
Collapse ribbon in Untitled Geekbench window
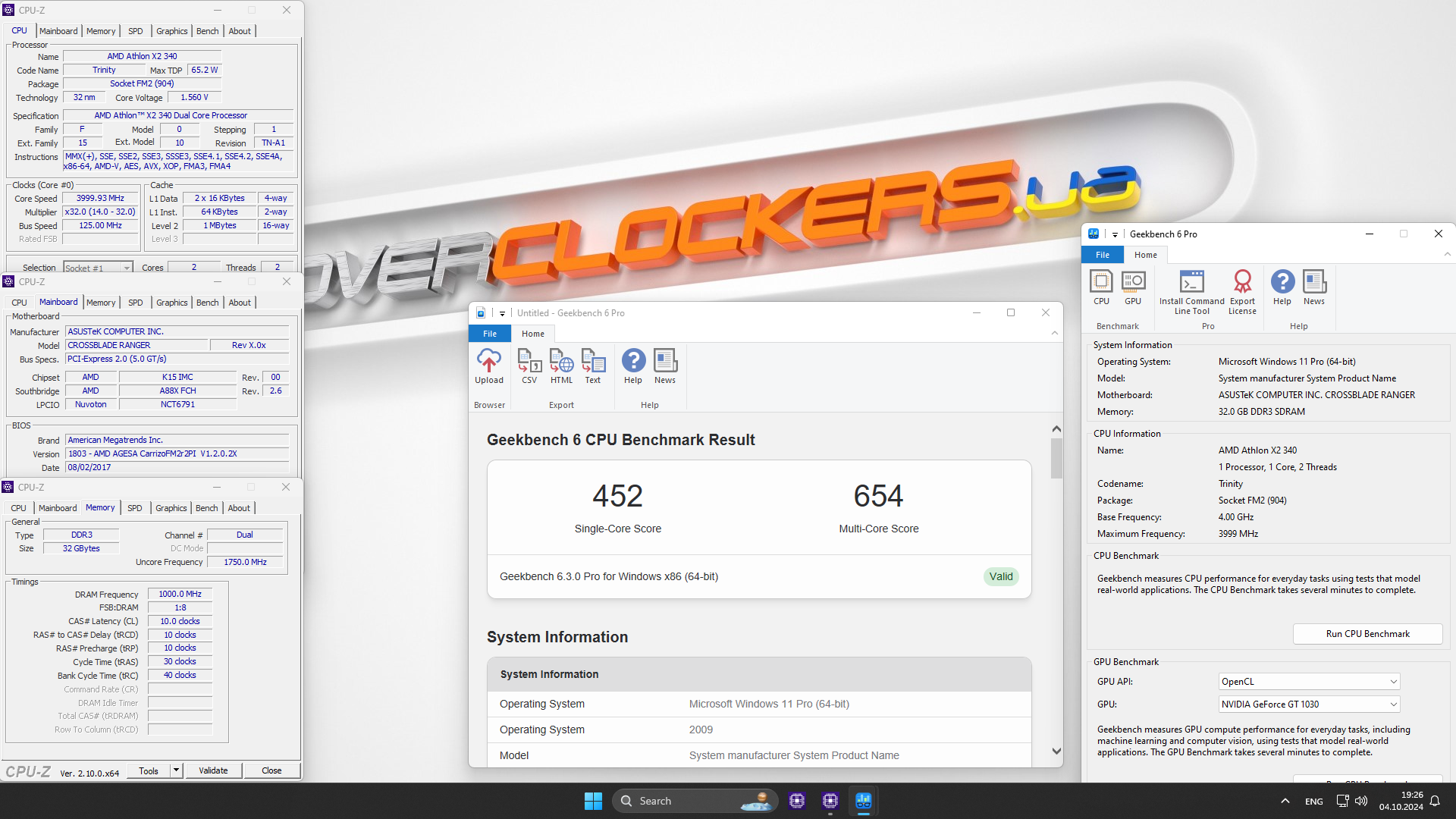coord(1055,333)
